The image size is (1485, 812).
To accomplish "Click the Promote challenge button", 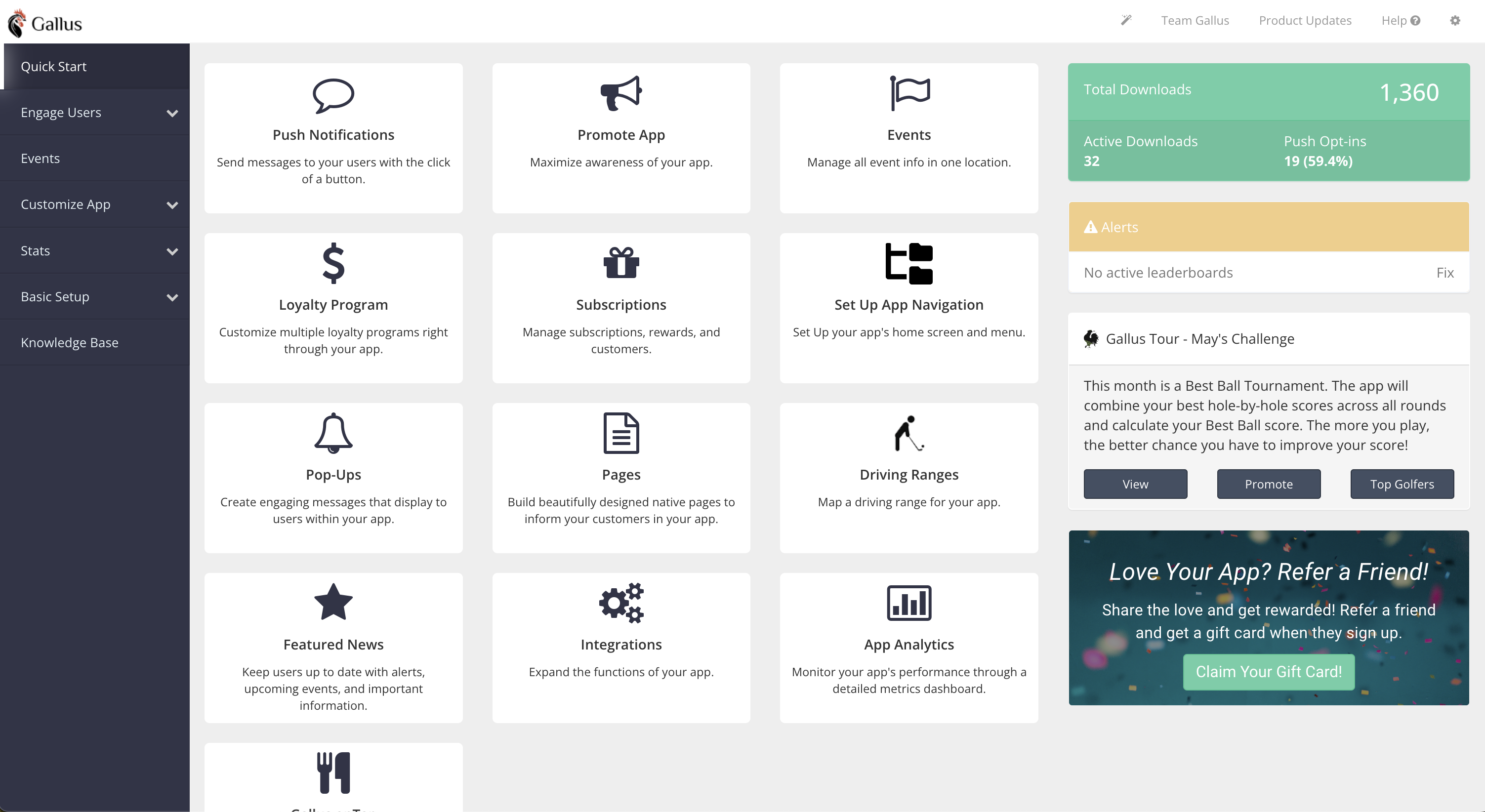I will [x=1268, y=484].
